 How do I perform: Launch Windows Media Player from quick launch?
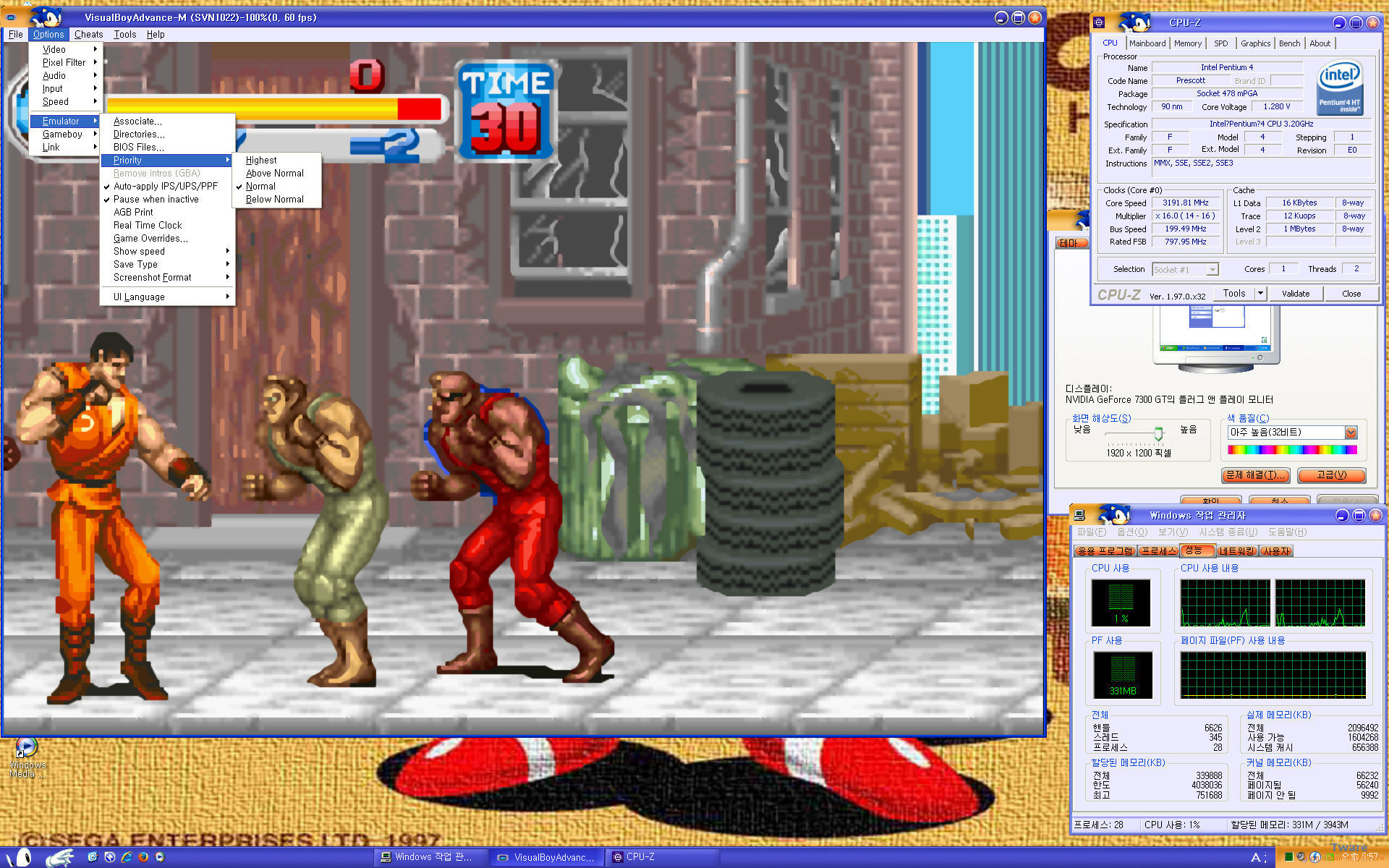click(160, 857)
